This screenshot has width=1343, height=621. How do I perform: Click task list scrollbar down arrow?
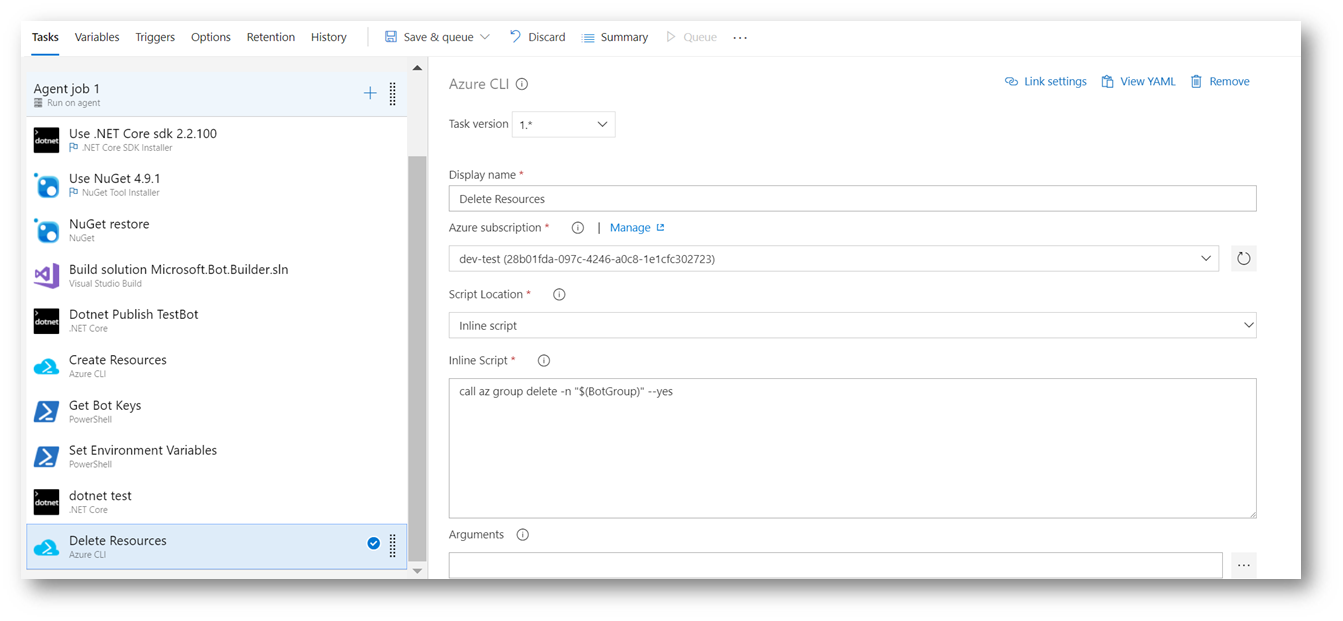click(418, 571)
